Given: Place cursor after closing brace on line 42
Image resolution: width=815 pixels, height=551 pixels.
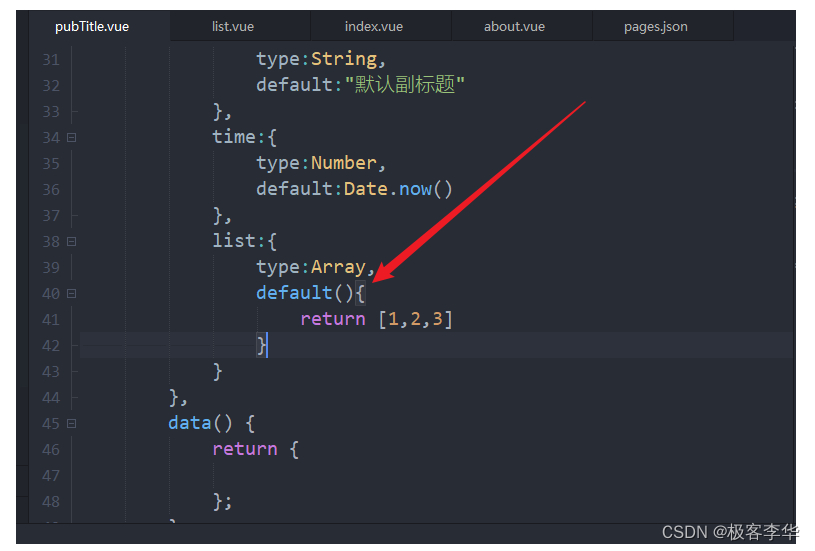Looking at the screenshot, I should click(267, 346).
